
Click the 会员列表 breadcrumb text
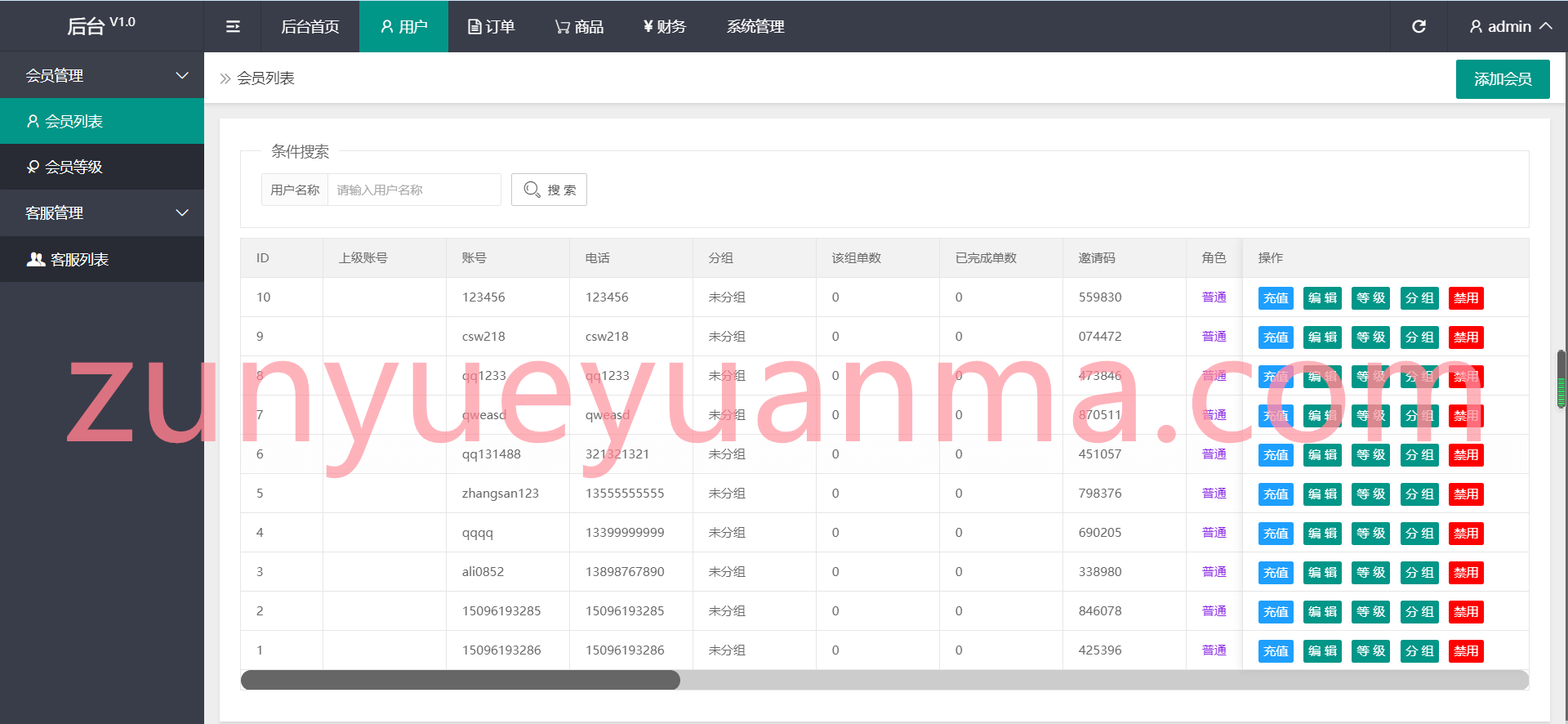click(x=265, y=78)
